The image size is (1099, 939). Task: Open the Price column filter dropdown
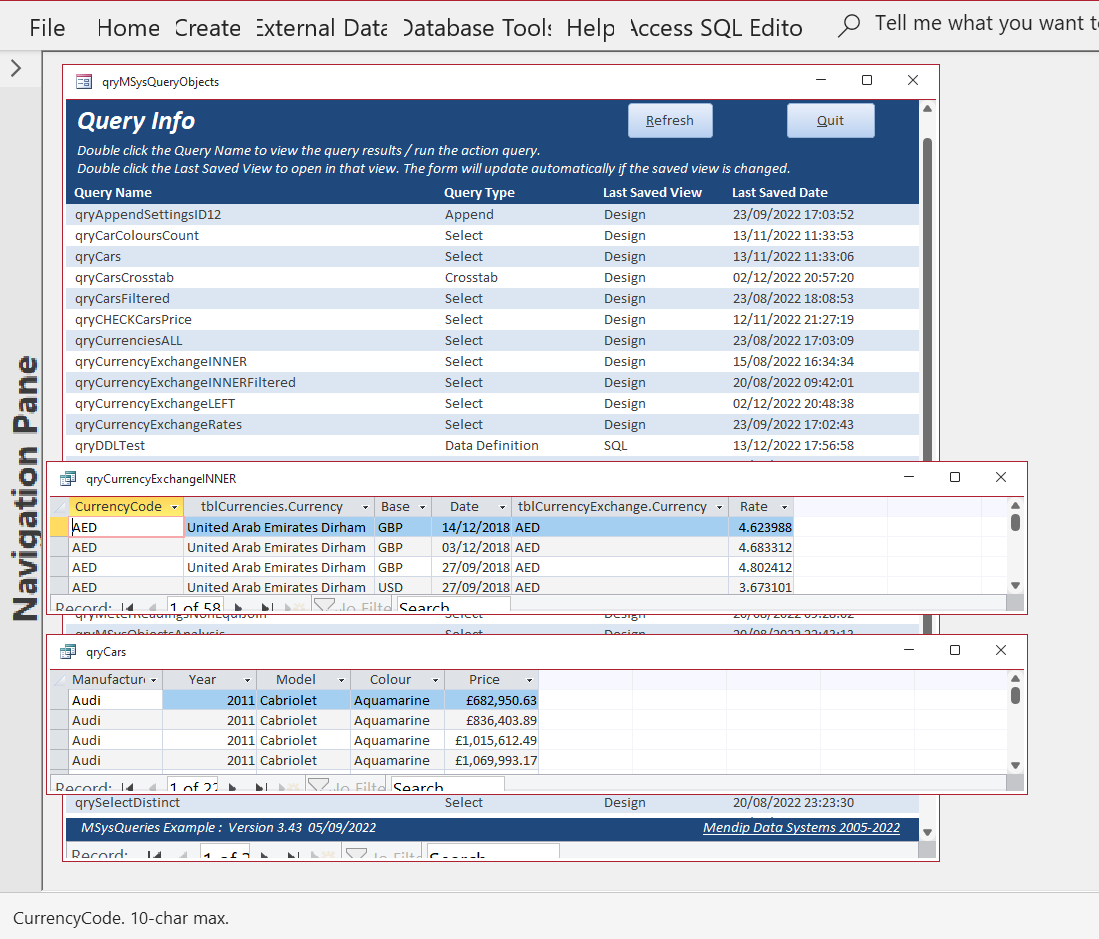click(x=529, y=680)
